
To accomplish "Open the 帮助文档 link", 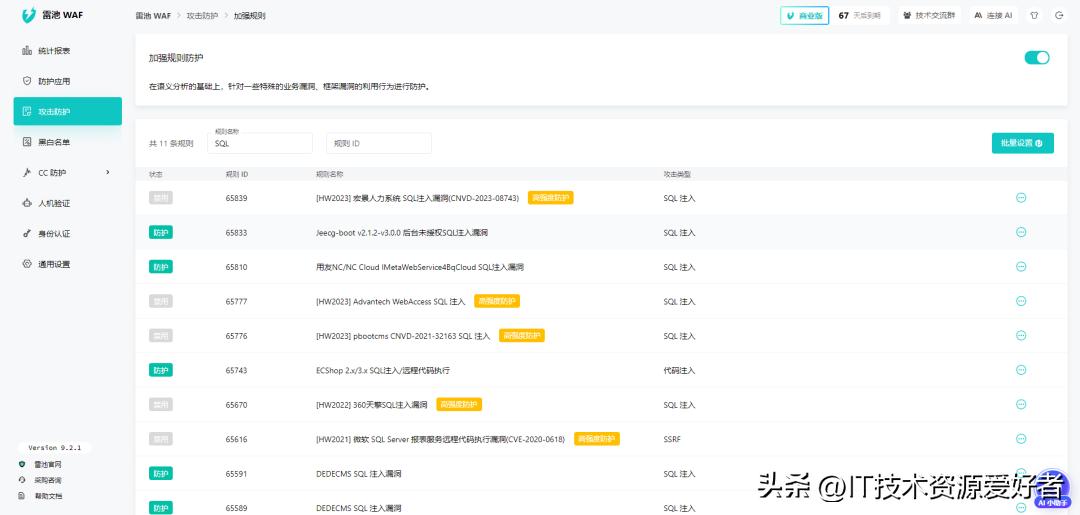I will coord(48,496).
